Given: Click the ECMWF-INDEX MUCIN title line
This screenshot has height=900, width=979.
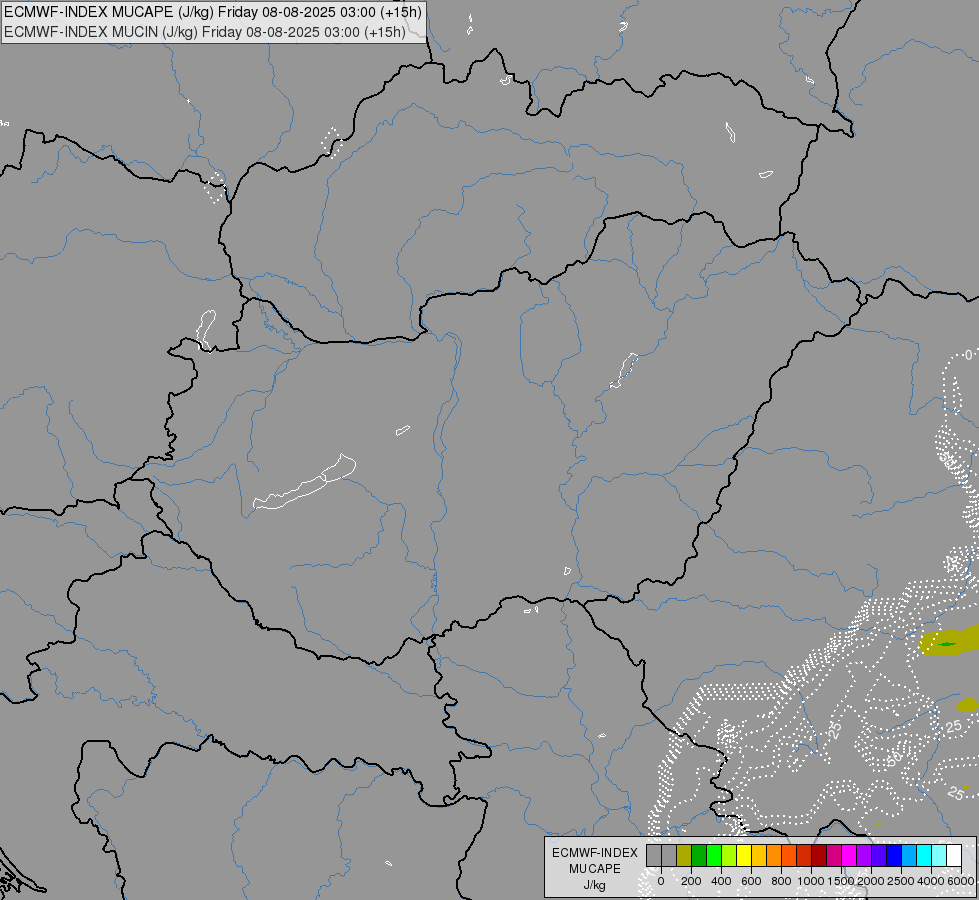Looking at the screenshot, I should tap(205, 32).
